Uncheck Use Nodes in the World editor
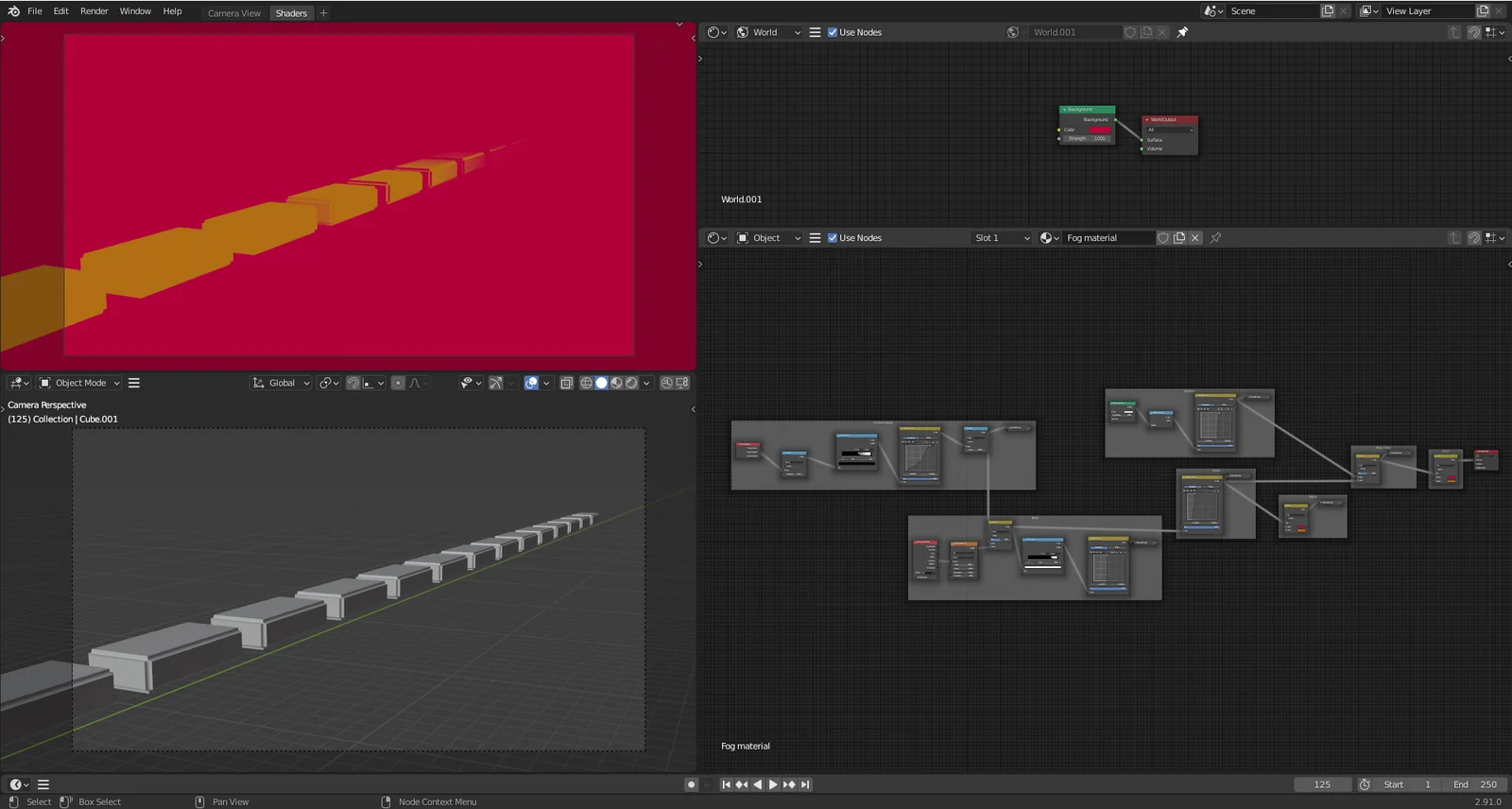Screen dimensions: 1512x809 833,32
